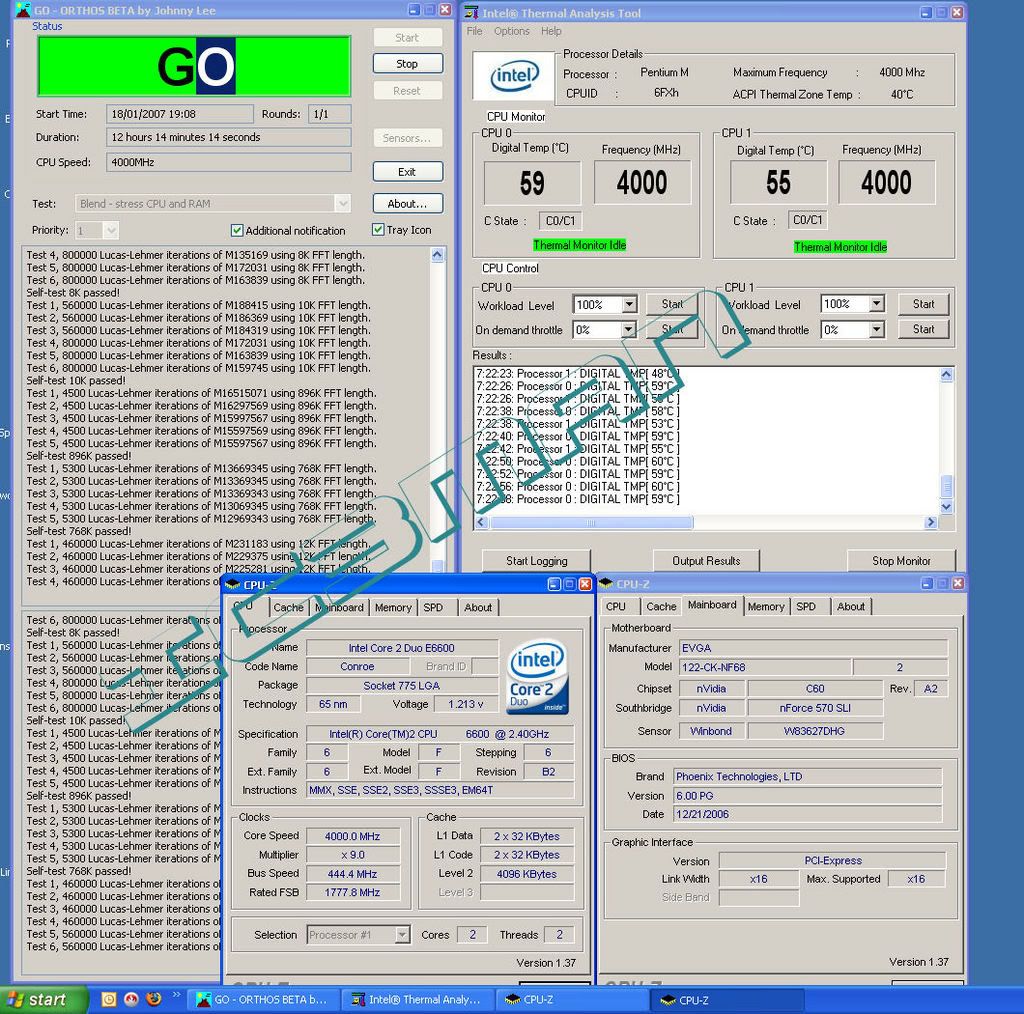This screenshot has height=1014, width=1024.
Task: Click the Intel Core 2 Duo E6600 name field
Action: point(402,648)
